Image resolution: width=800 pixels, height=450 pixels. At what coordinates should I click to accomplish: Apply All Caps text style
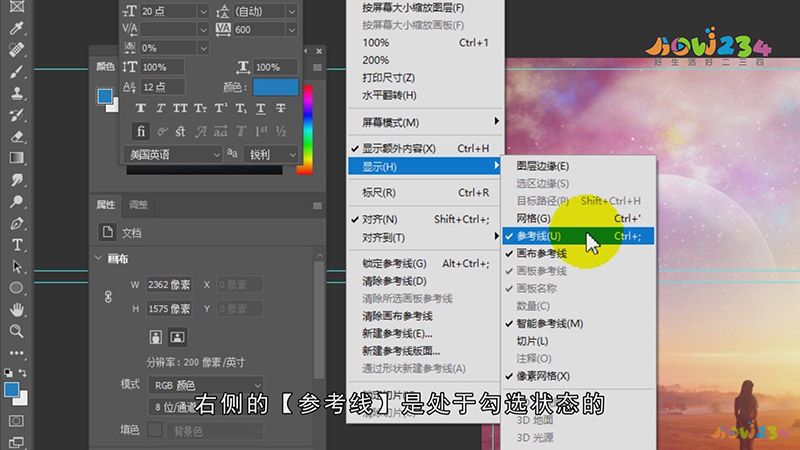[180, 108]
